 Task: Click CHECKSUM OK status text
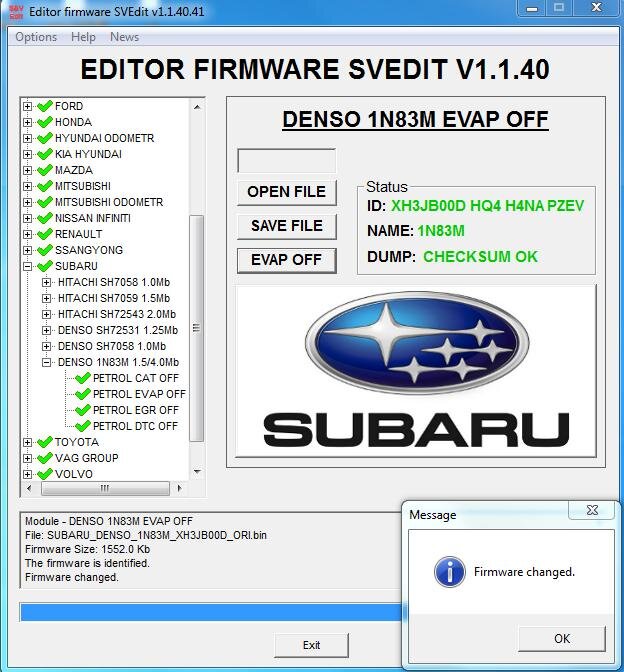[x=480, y=257]
